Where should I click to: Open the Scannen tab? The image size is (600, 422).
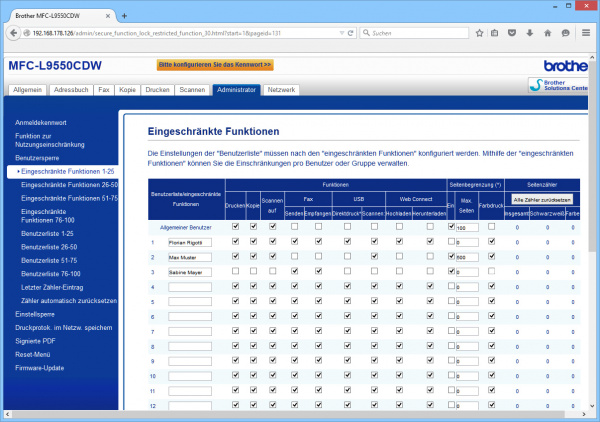coord(192,90)
